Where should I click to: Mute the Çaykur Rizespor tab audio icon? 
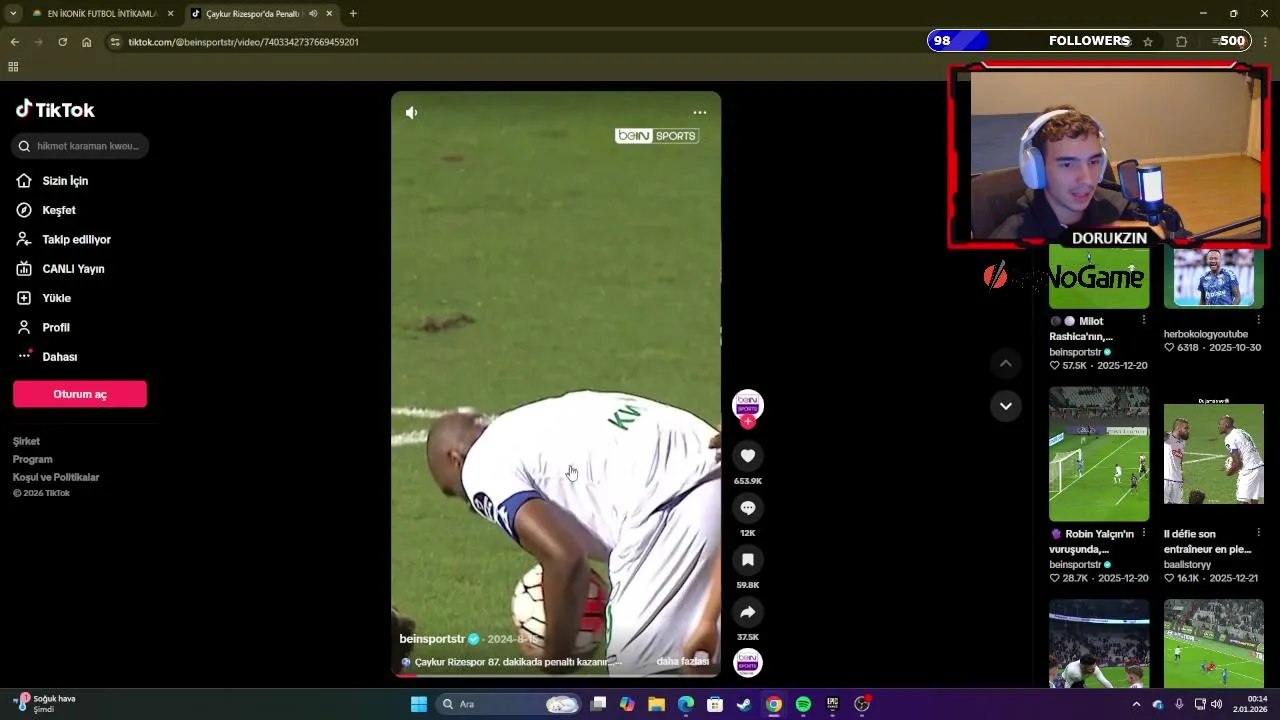click(313, 14)
